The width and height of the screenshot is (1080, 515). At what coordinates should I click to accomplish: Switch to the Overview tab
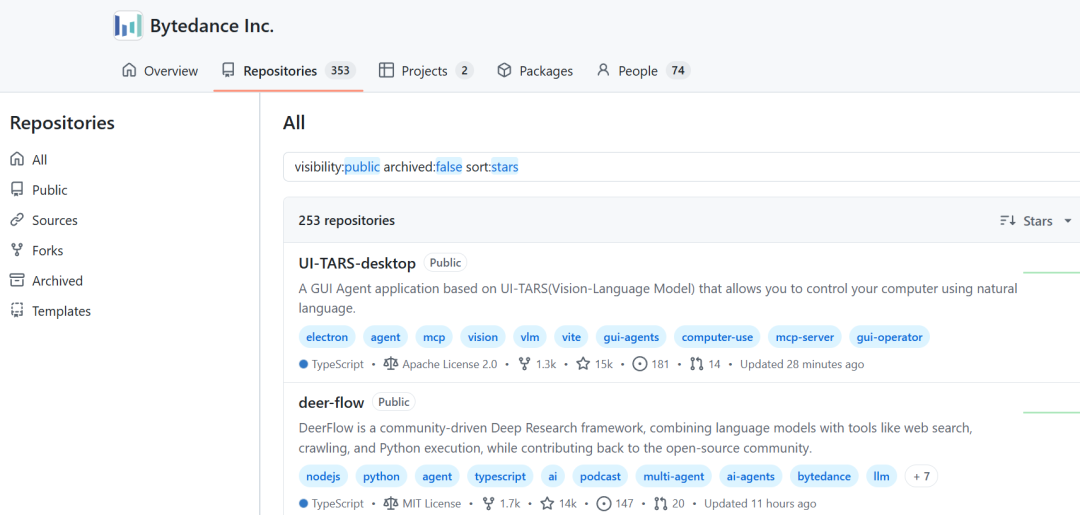point(160,71)
